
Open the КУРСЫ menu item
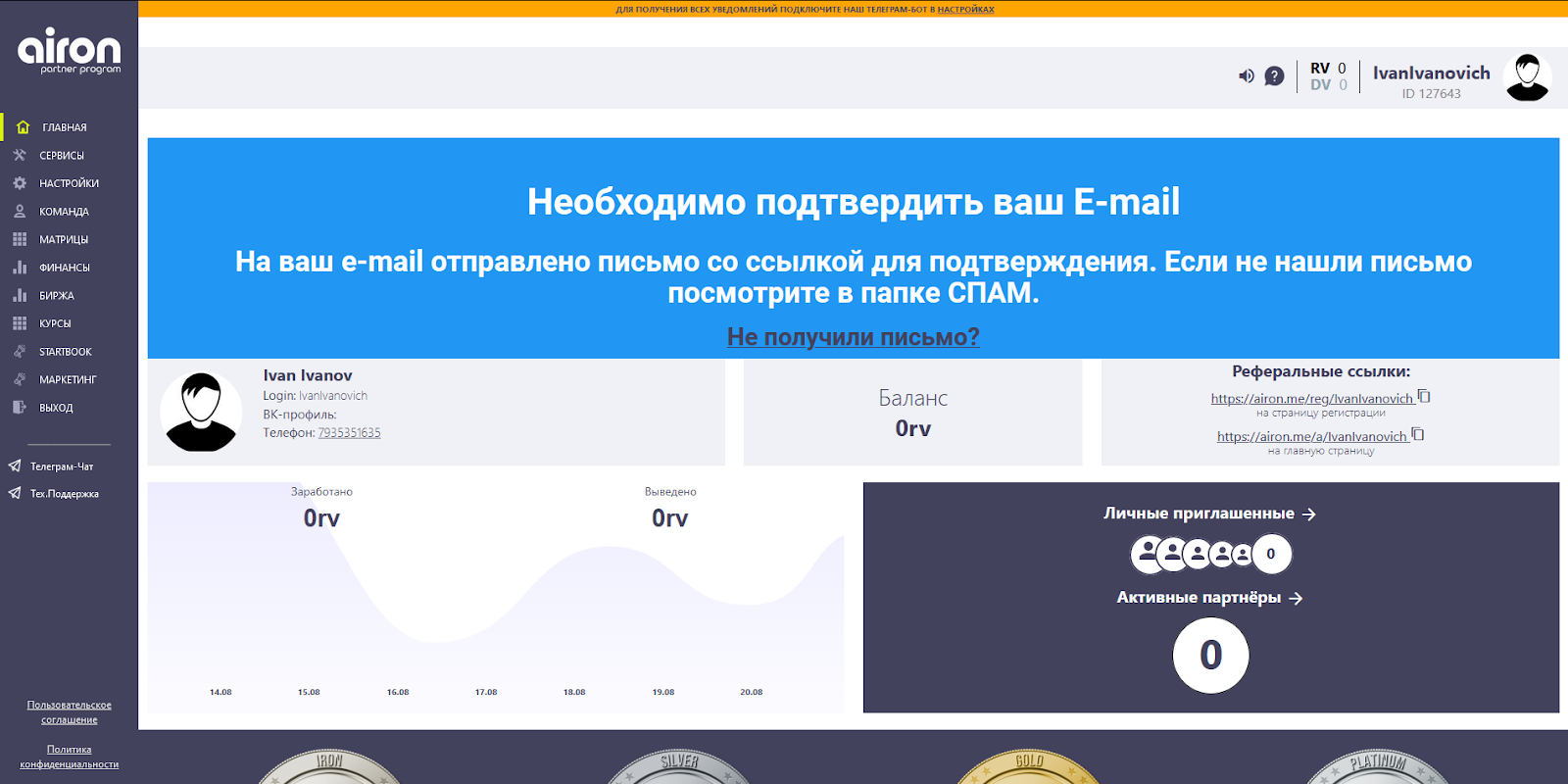(55, 323)
